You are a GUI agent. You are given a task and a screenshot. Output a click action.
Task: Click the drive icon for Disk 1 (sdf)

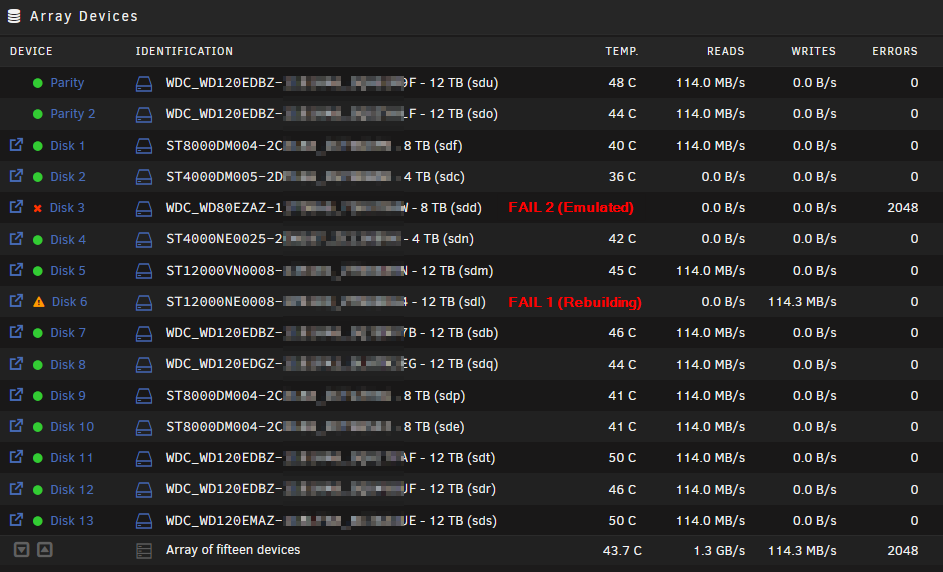tap(144, 146)
